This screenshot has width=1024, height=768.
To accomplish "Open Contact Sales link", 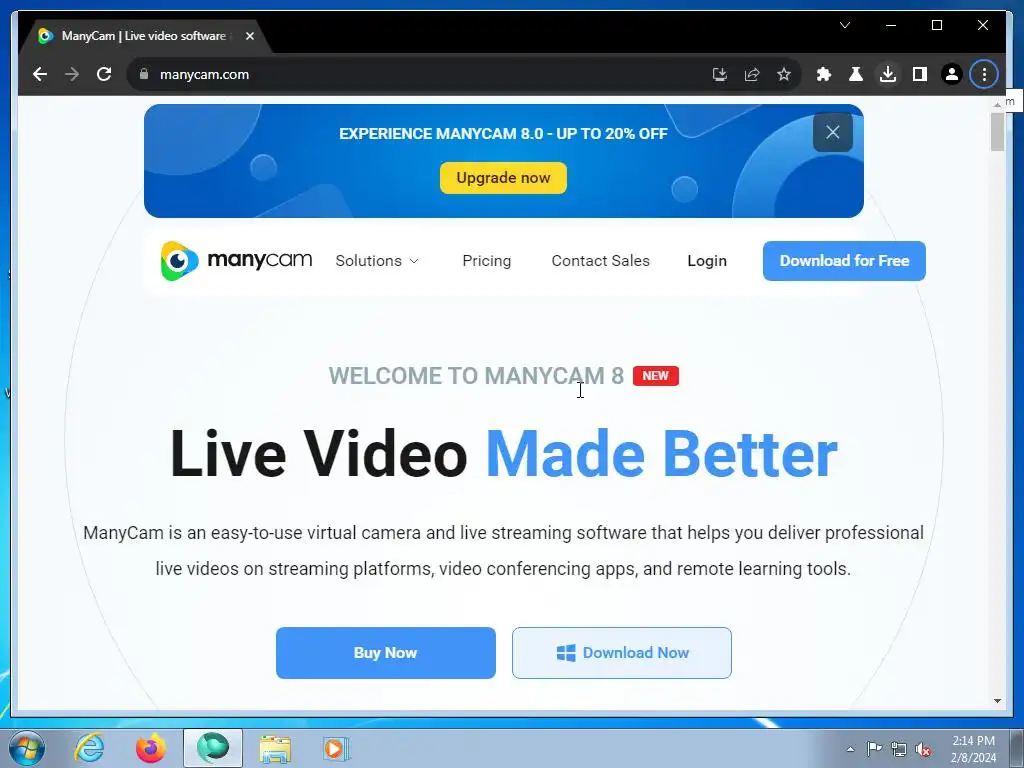I will 600,261.
